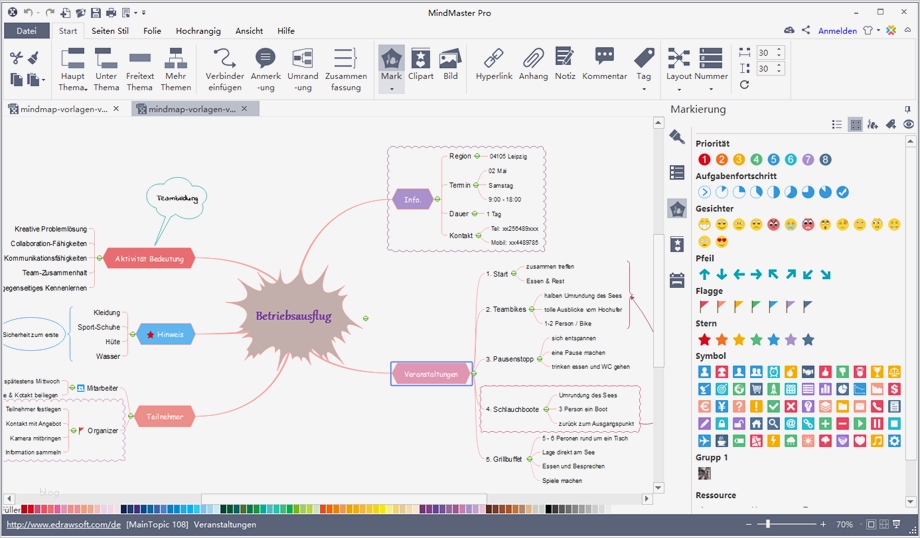Image resolution: width=920 pixels, height=538 pixels.
Task: Add the red star marker
Action: (x=704, y=340)
